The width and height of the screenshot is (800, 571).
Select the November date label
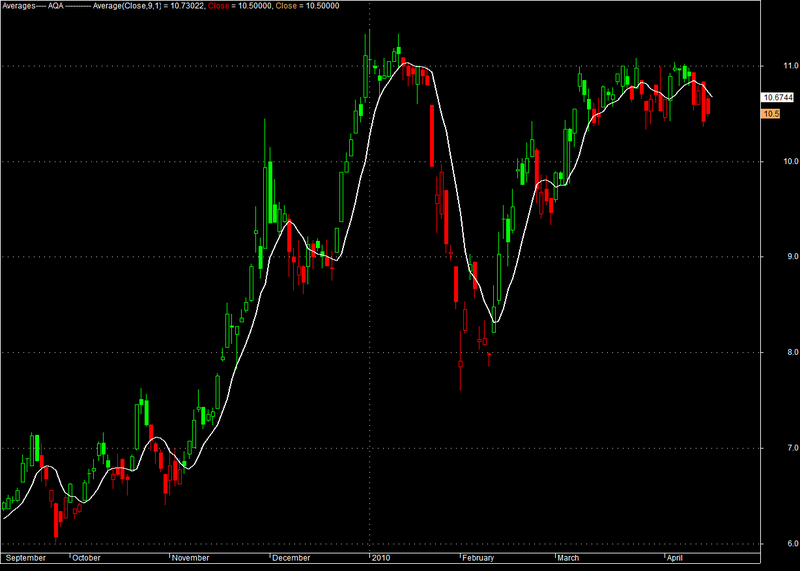pos(190,558)
